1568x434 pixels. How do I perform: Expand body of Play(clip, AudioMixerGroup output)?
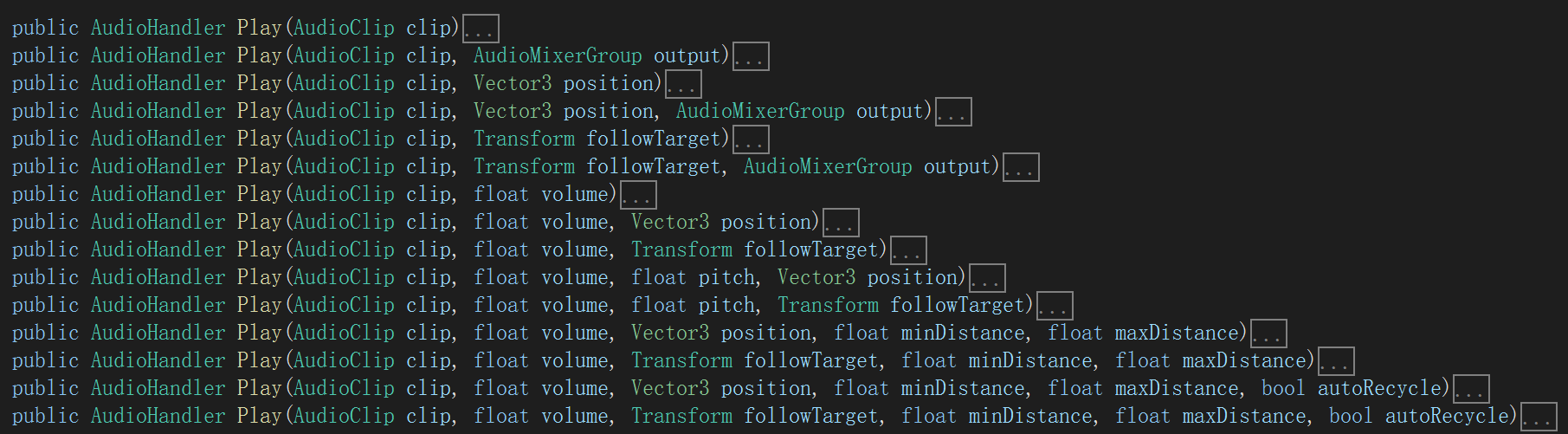tap(751, 57)
